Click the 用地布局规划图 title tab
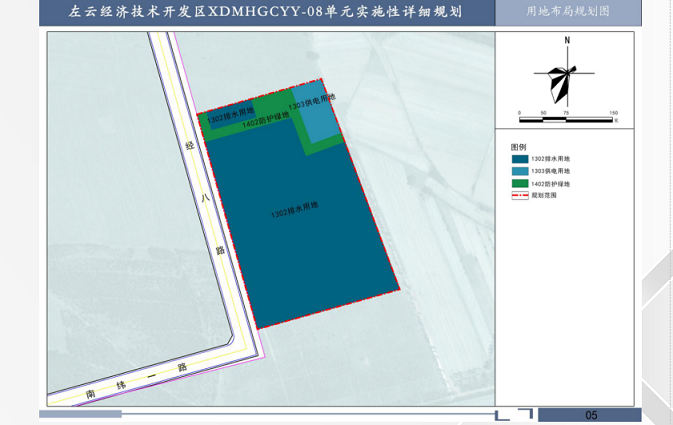Viewport: 673px width, 425px height. (x=566, y=12)
